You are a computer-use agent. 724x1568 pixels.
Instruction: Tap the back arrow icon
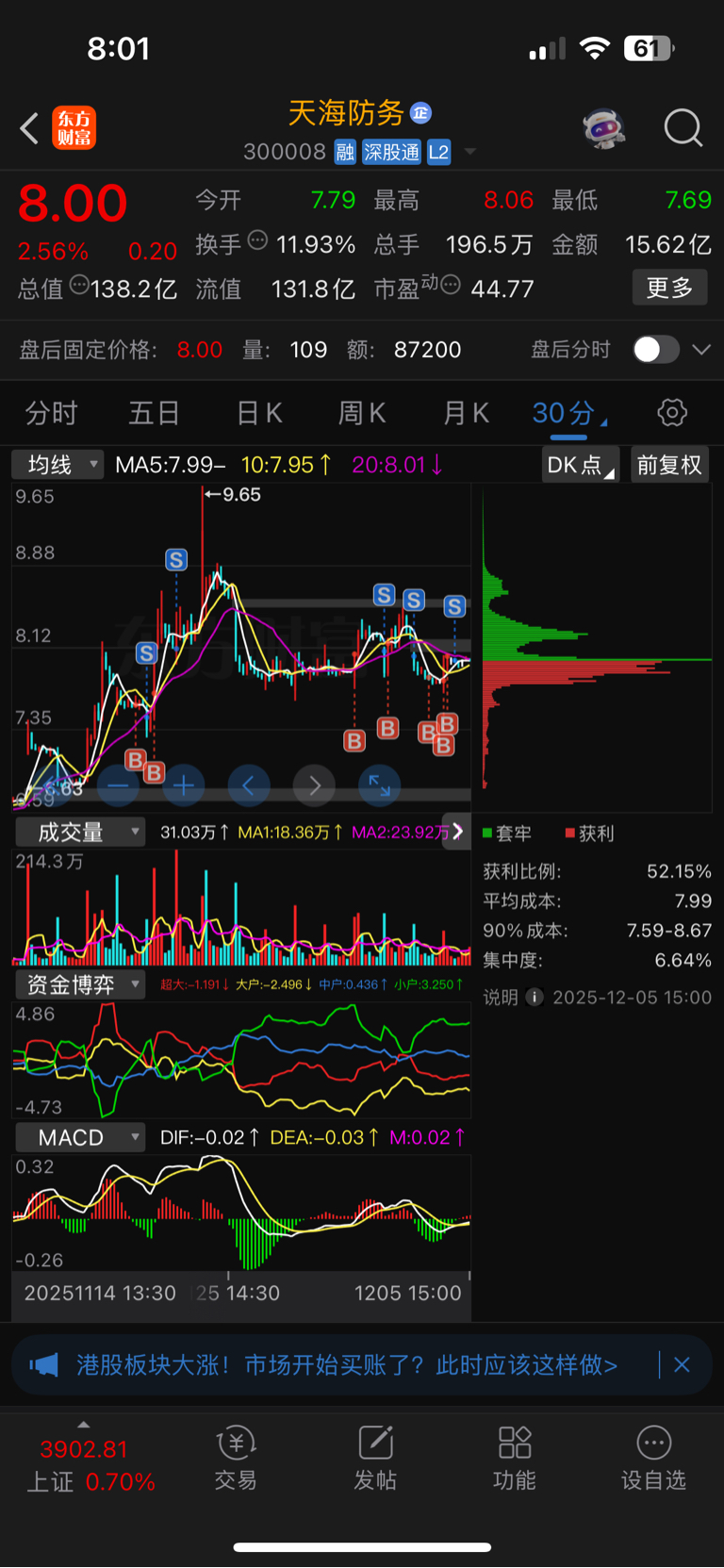tap(30, 128)
